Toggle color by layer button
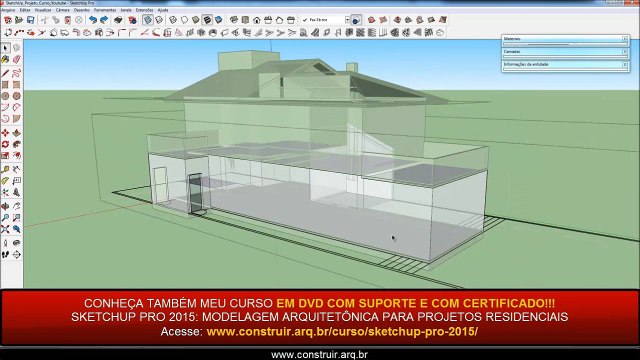Viewport: 640px width, 360px height. click(x=356, y=20)
